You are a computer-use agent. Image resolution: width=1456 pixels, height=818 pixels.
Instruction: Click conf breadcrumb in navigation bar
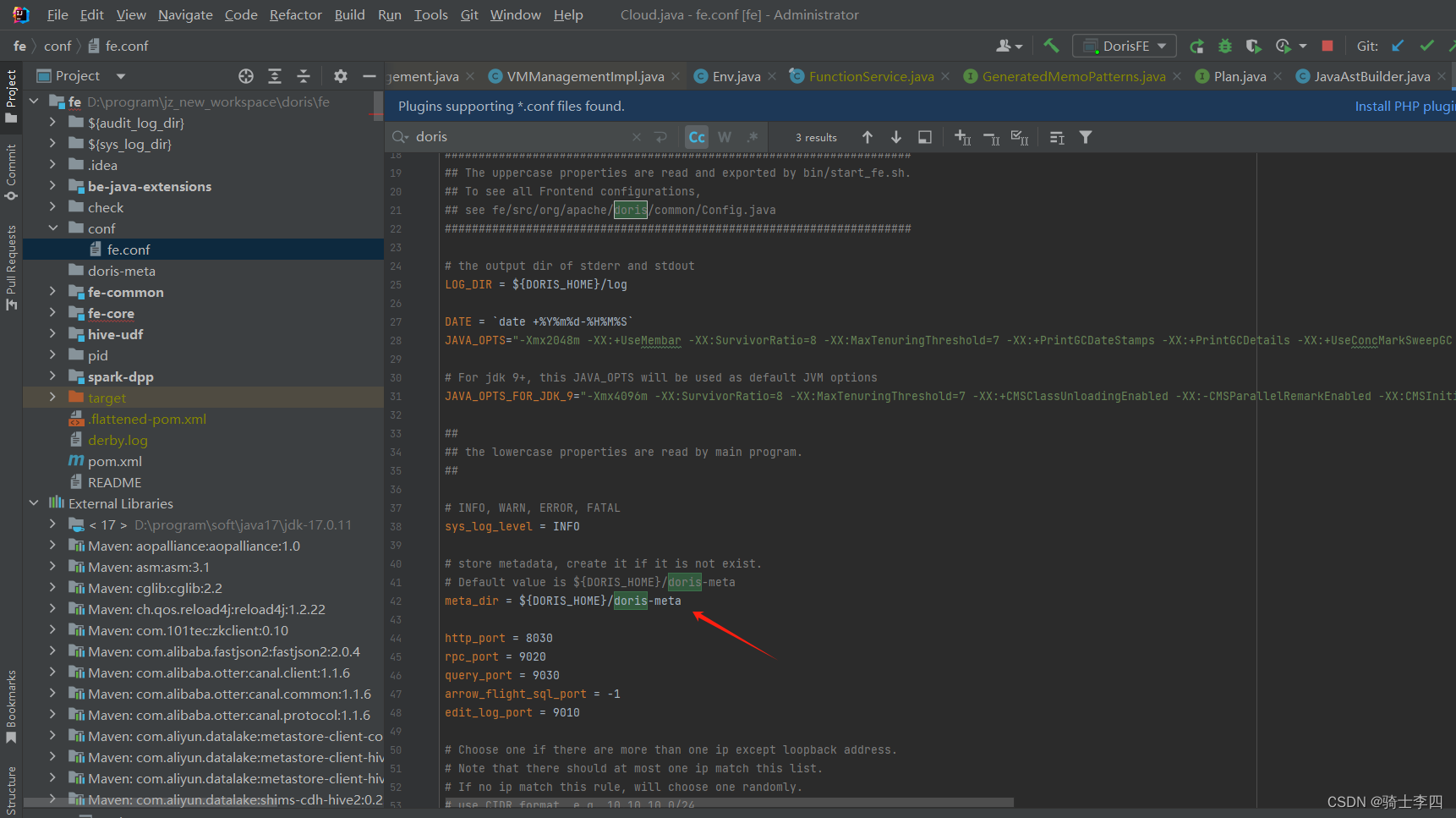(57, 46)
